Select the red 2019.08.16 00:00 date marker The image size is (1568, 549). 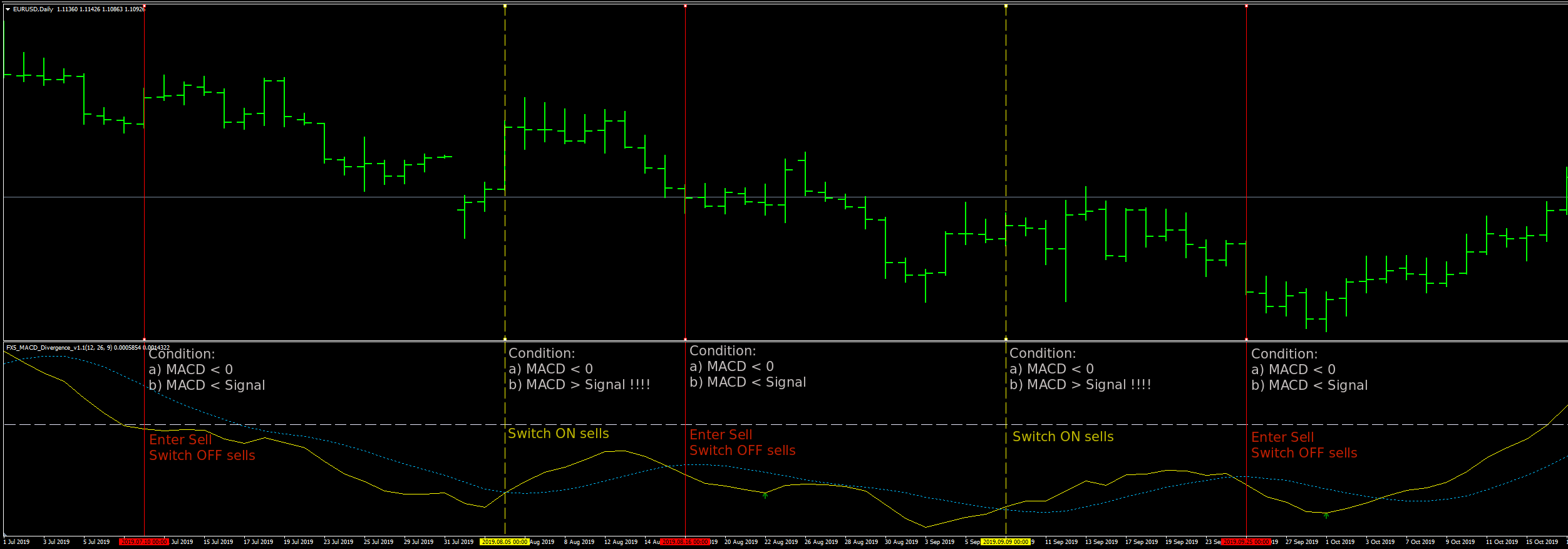685,541
